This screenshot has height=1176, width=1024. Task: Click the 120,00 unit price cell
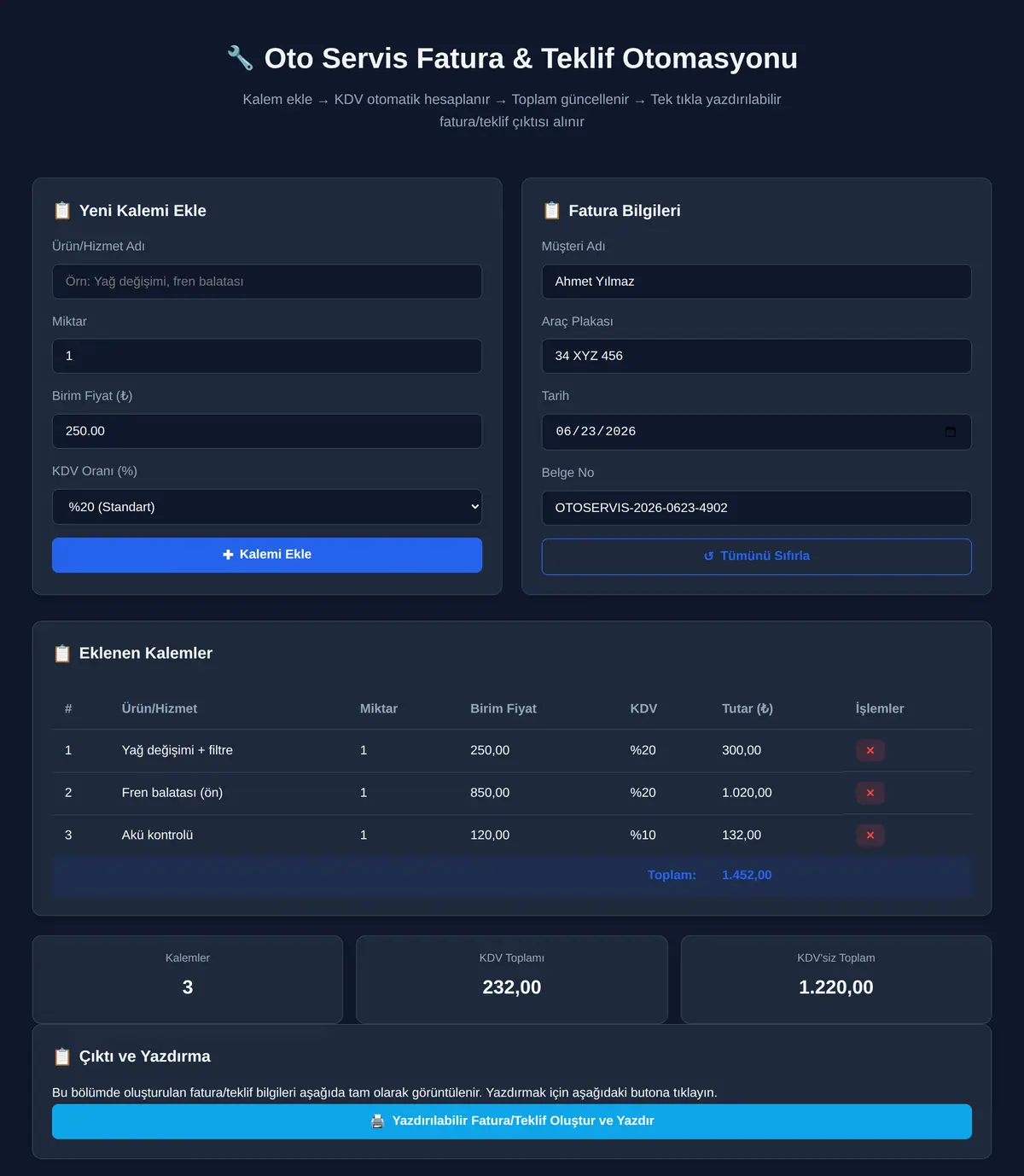coord(490,835)
